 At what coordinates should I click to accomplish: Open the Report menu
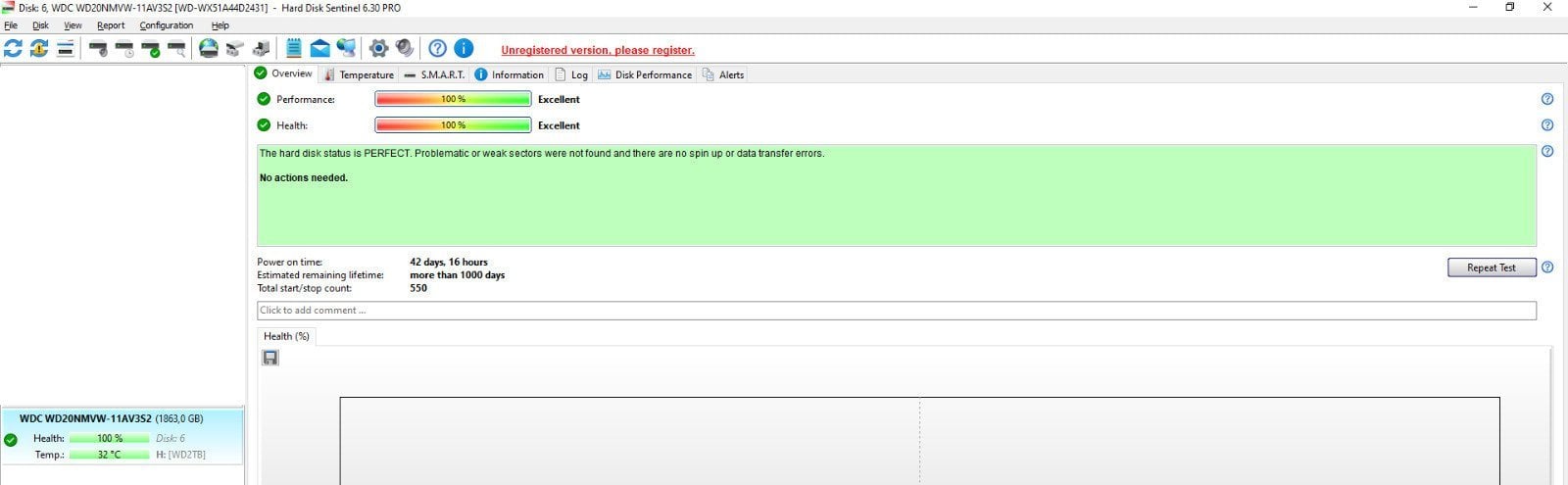[x=111, y=25]
